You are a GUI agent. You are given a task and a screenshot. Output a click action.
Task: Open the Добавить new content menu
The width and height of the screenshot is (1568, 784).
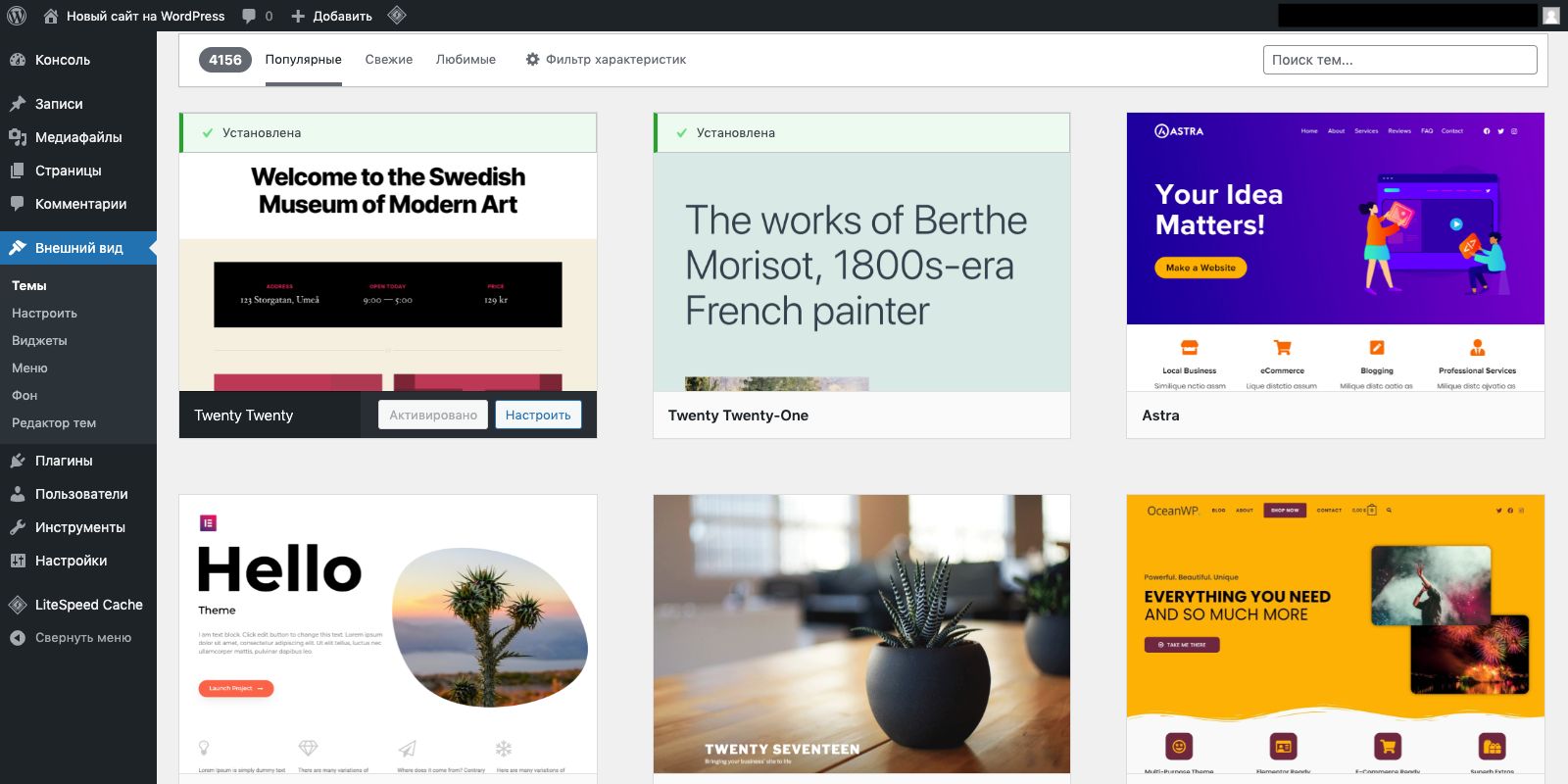coord(331,16)
